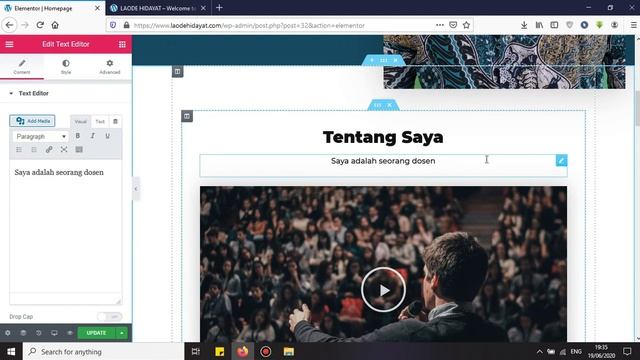Switch to the LAODE HIDAYAT browser tab
This screenshot has height=360, width=640.
[x=158, y=8]
